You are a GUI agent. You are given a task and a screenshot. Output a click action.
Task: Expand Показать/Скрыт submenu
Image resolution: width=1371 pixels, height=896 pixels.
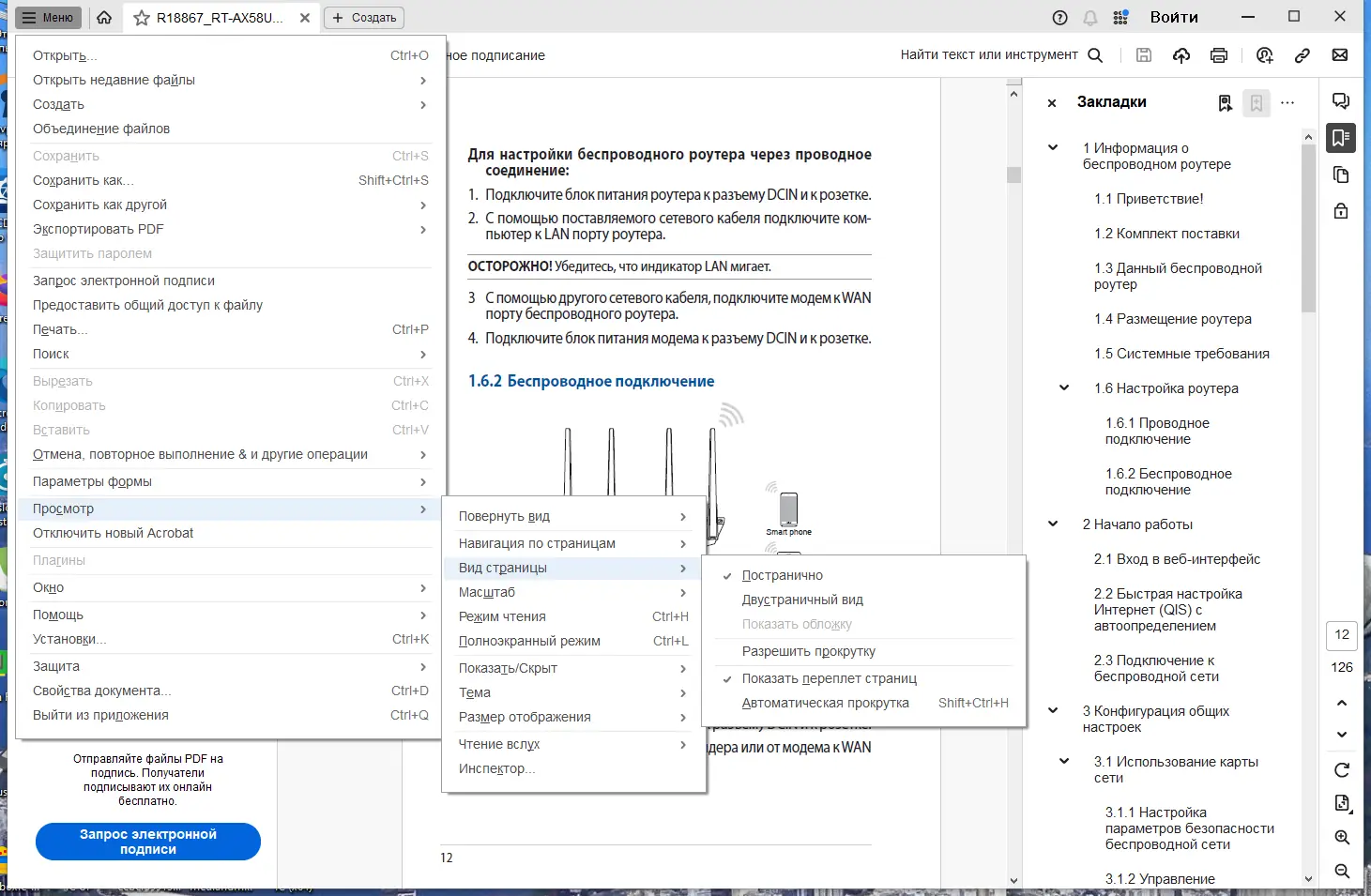click(x=573, y=668)
